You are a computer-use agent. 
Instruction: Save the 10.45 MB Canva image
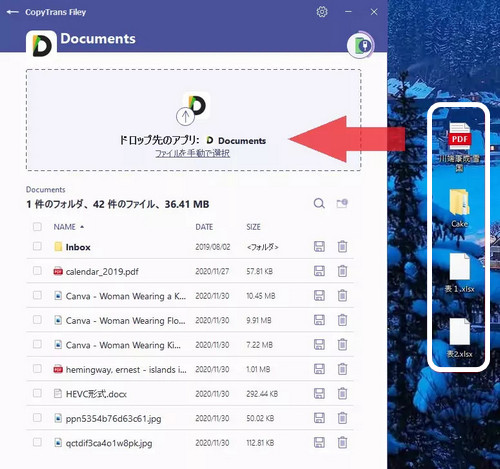(319, 296)
